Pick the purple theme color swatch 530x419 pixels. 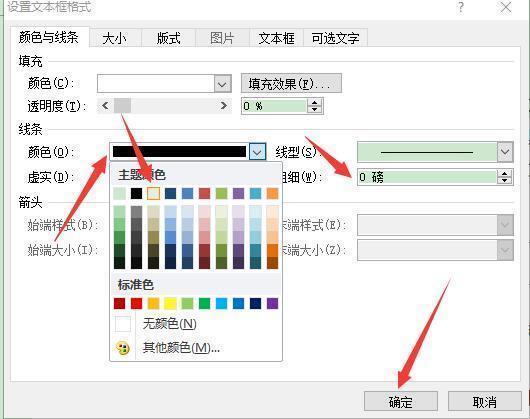(238, 194)
